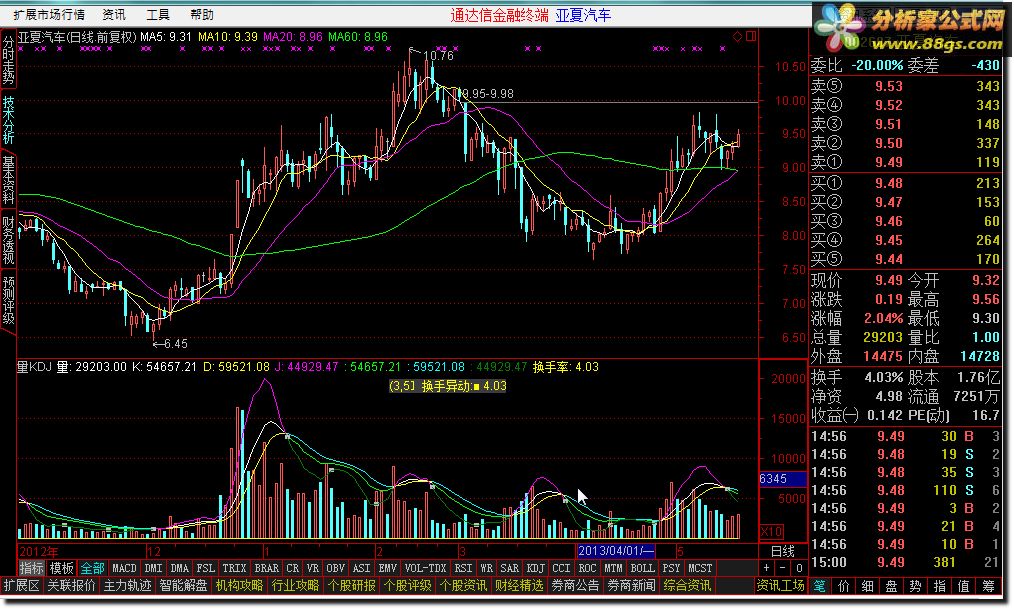Select the 势 quote panel tab
The width and height of the screenshot is (1014, 609).
916,586
